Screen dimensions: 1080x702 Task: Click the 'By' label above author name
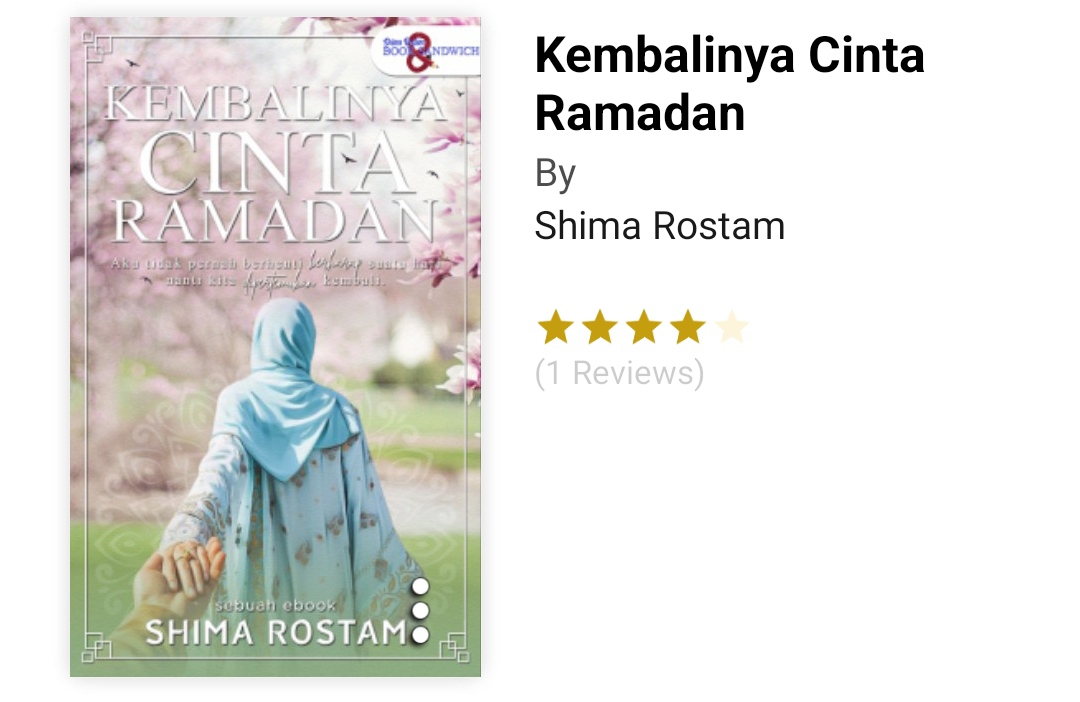point(554,174)
